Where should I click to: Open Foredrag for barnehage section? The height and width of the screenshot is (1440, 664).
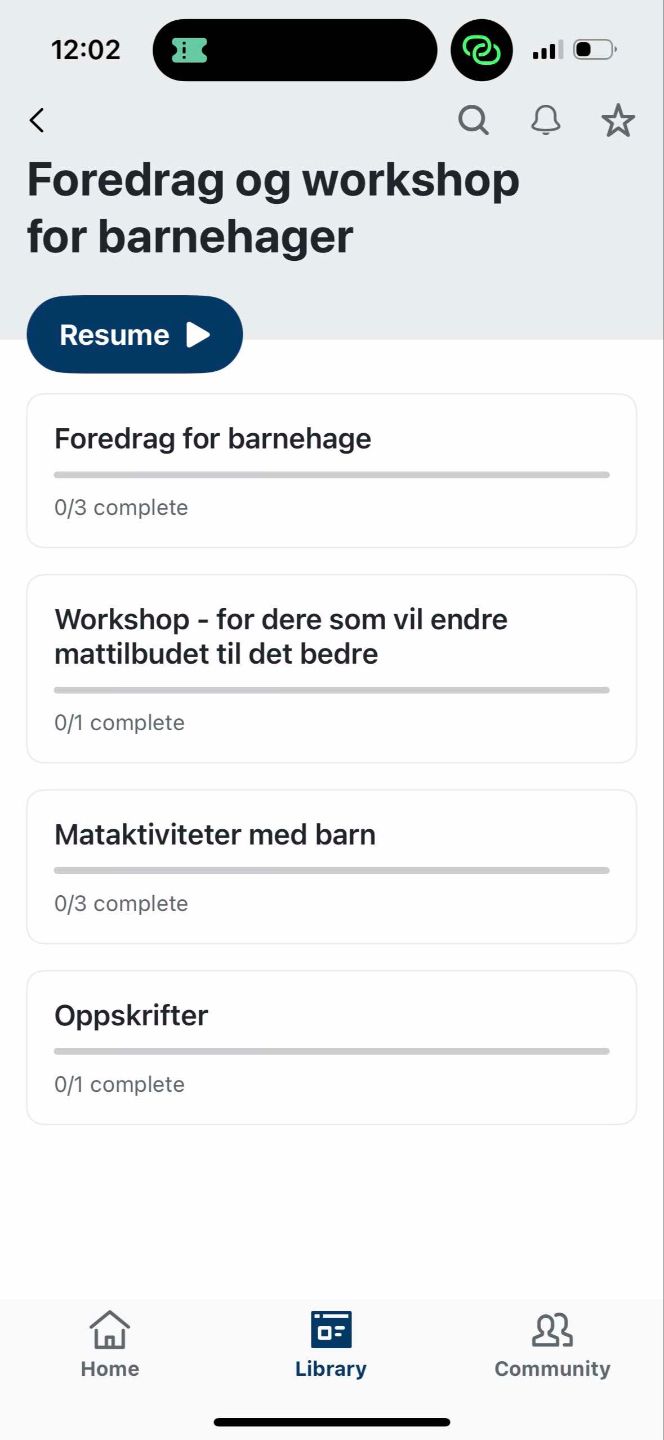331,471
